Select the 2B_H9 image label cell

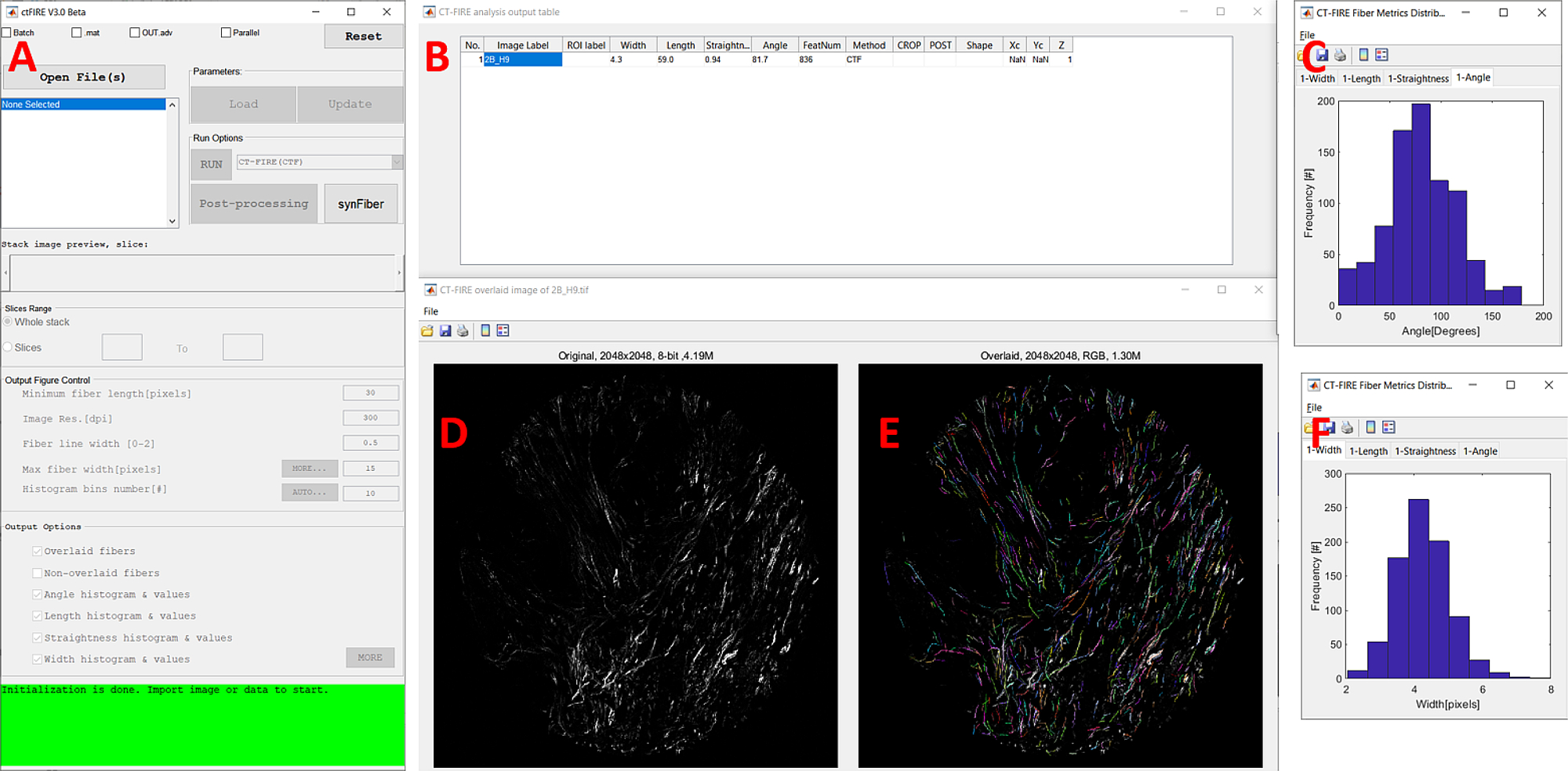[x=523, y=60]
